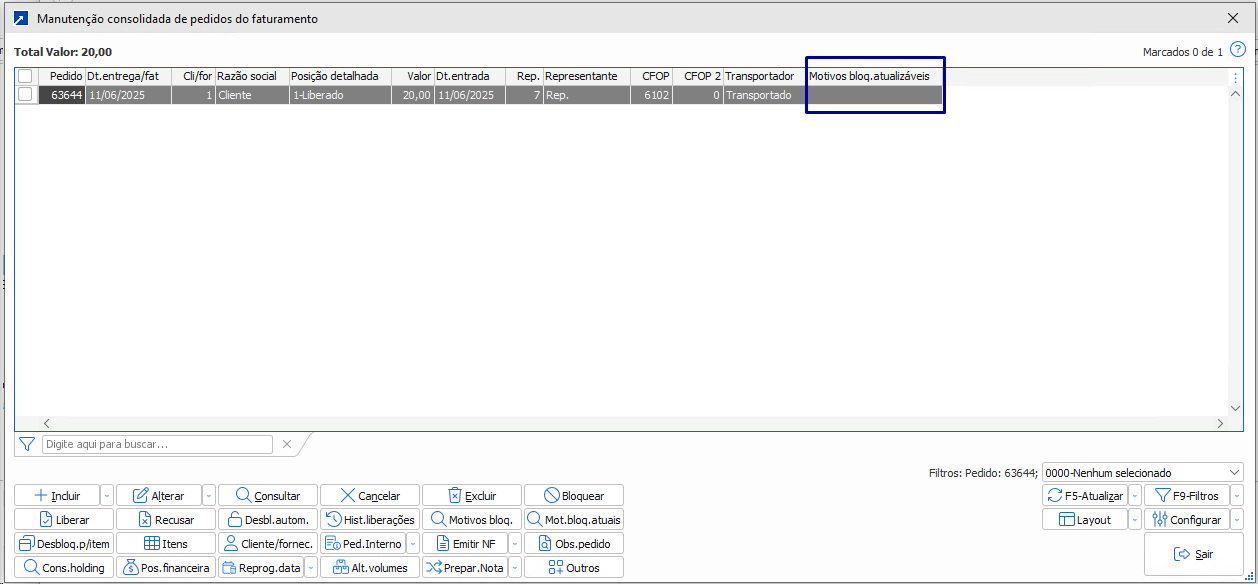1258x584 pixels.
Task: Click the Emitir NF document button
Action: click(465, 543)
